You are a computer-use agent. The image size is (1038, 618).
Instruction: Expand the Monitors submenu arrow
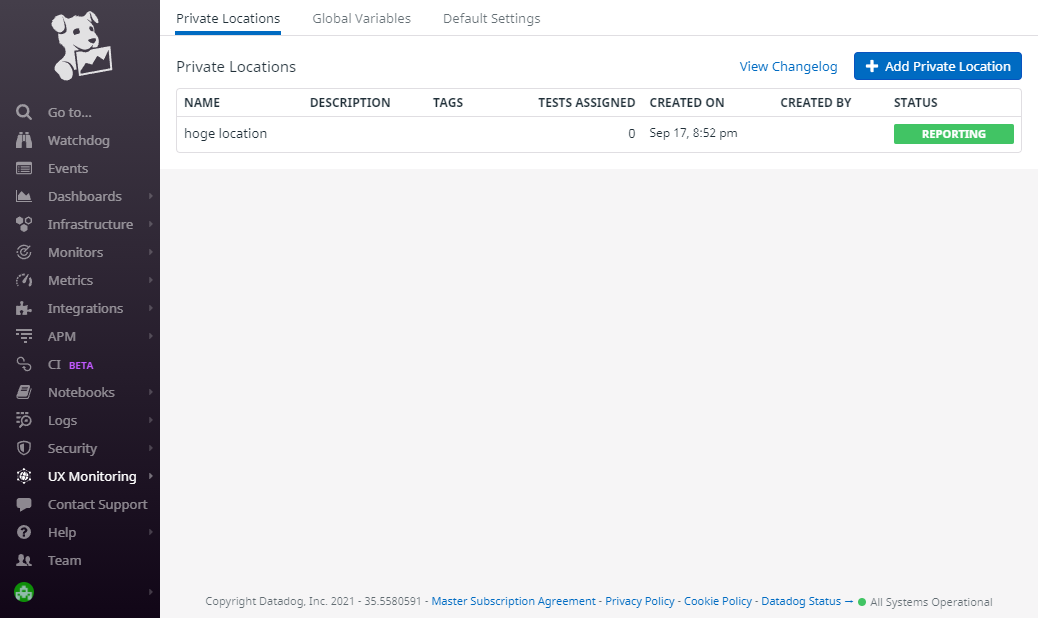[151, 252]
